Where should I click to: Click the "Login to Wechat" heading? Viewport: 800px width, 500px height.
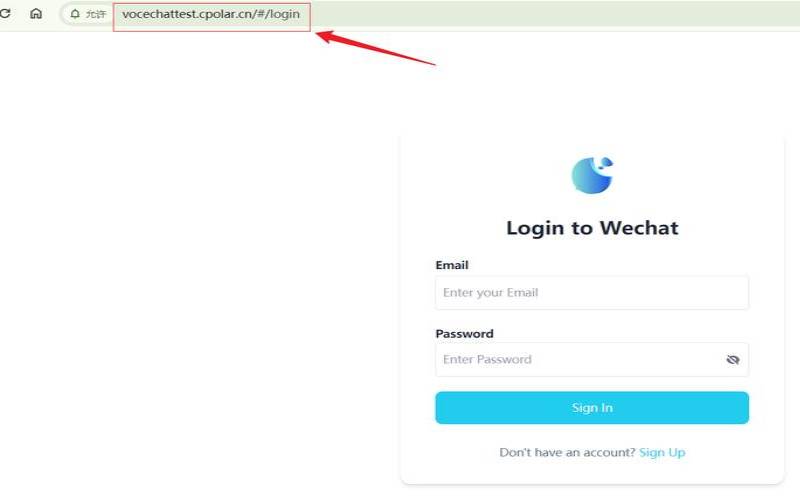click(x=592, y=228)
